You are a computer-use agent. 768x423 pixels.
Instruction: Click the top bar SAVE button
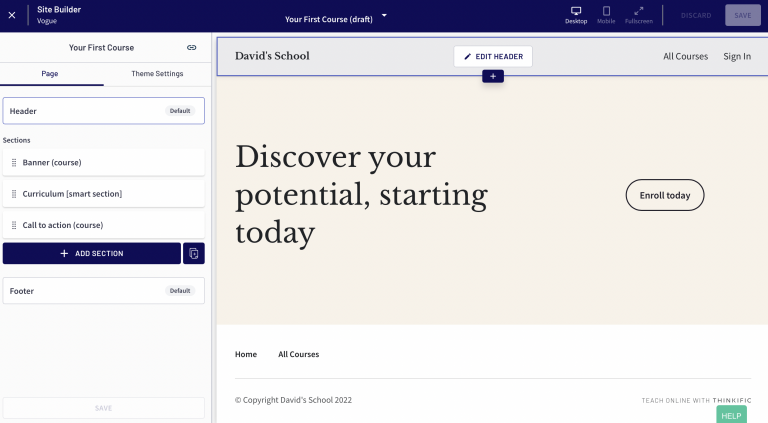pyautogui.click(x=743, y=16)
